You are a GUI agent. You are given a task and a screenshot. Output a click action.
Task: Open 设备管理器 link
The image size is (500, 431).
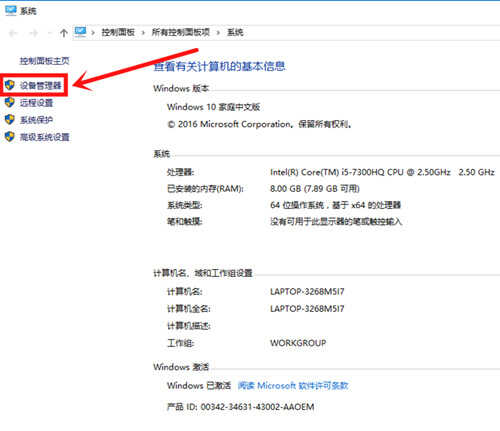tap(40, 85)
